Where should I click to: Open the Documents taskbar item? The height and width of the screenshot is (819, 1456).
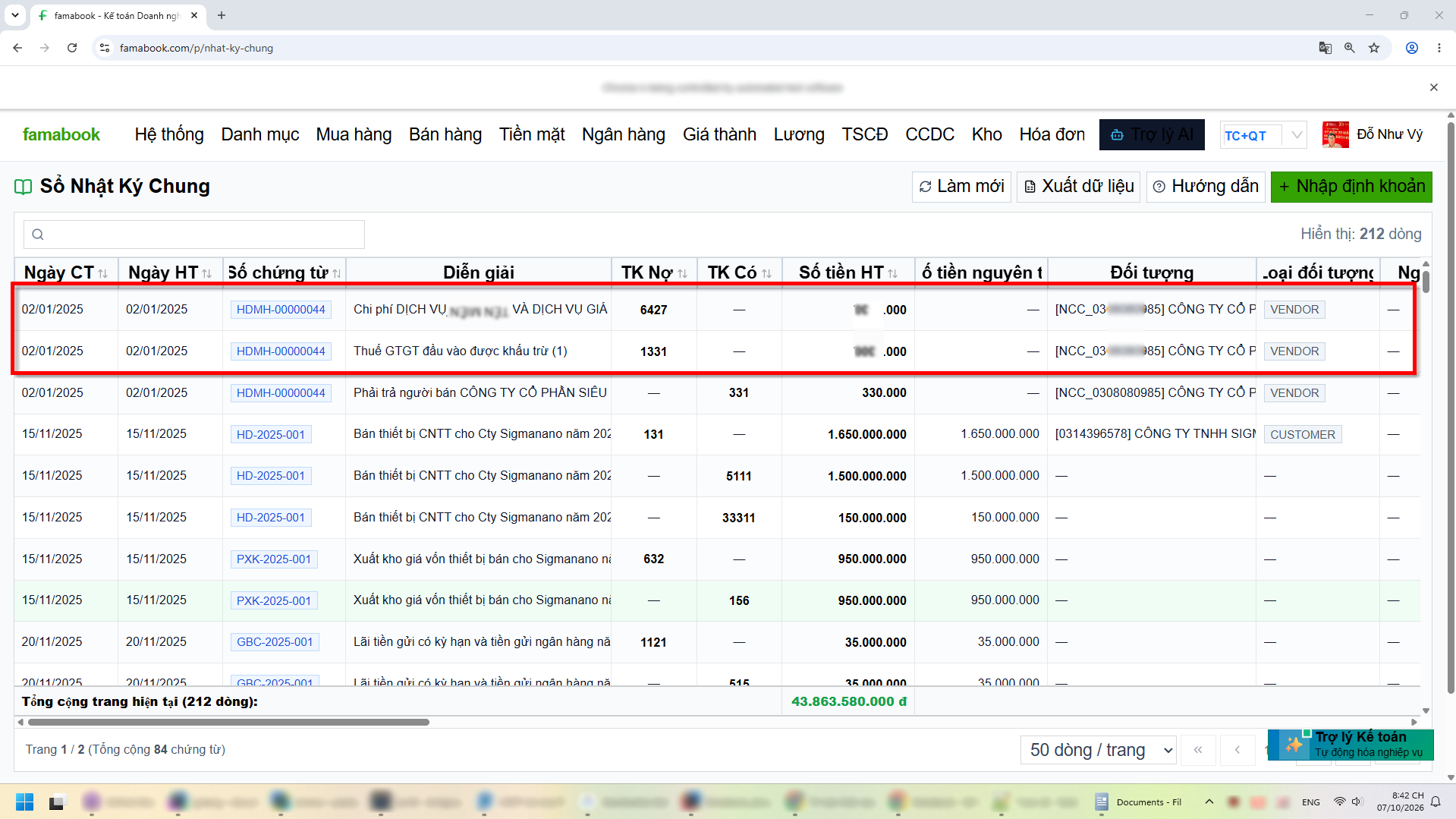tap(1140, 802)
